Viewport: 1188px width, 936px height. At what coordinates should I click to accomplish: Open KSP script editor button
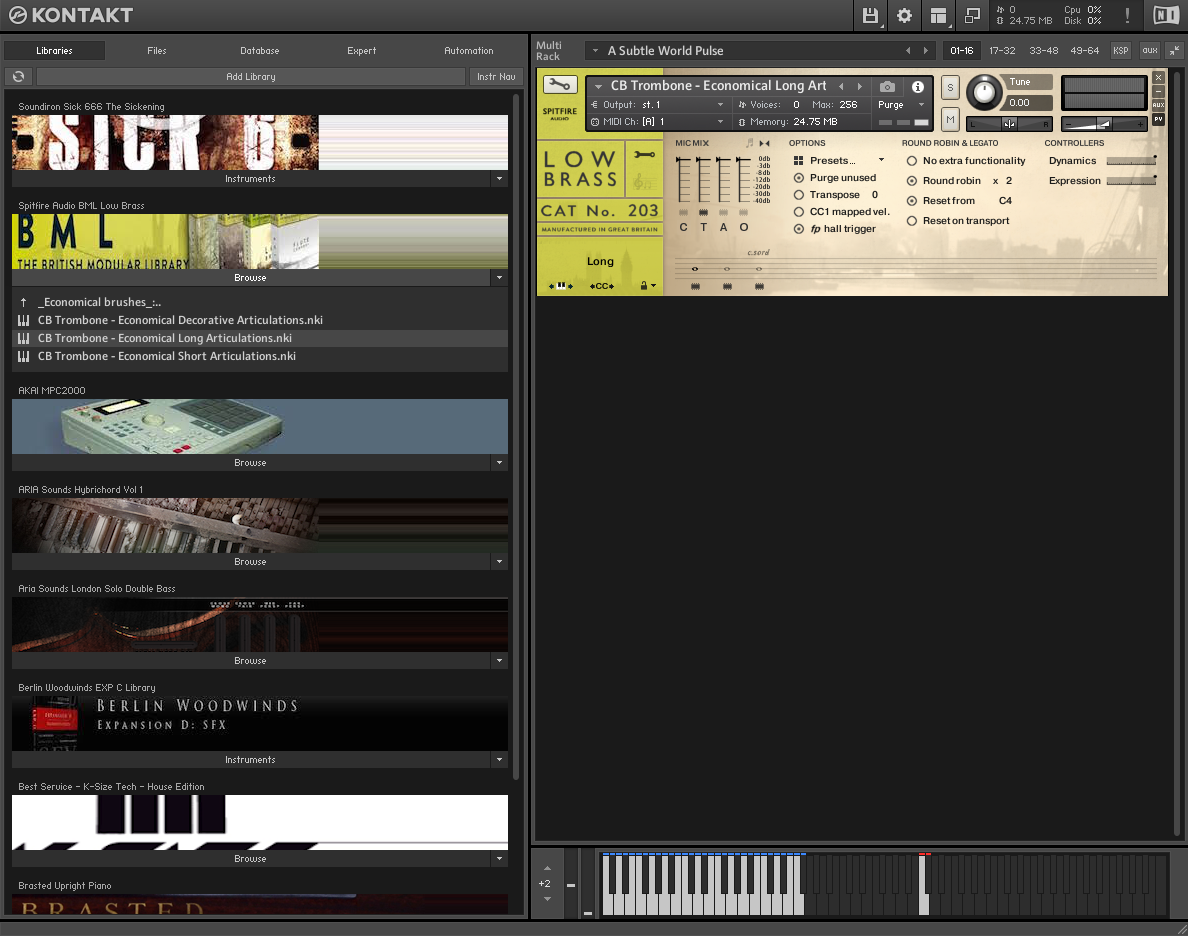pyautogui.click(x=1121, y=51)
